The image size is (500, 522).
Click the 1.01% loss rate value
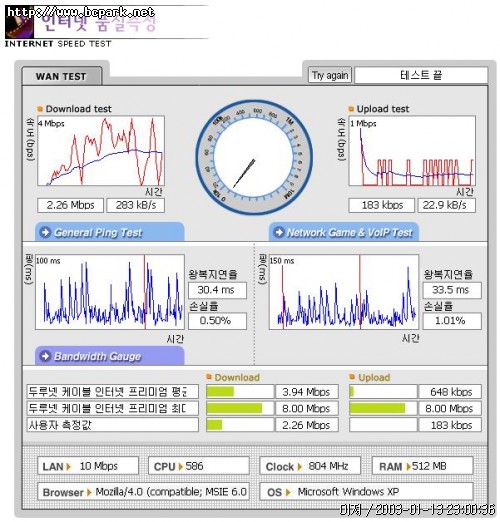point(452,321)
